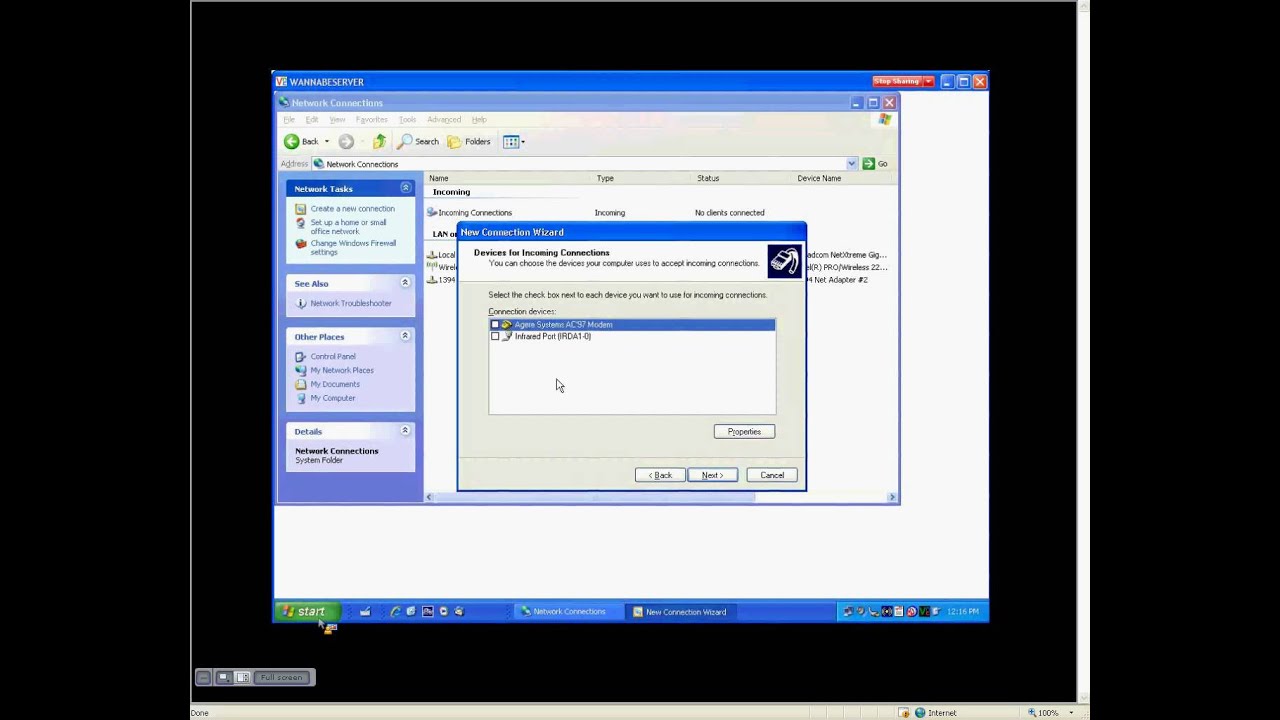
Task: Open the Edit menu
Action: coord(312,120)
